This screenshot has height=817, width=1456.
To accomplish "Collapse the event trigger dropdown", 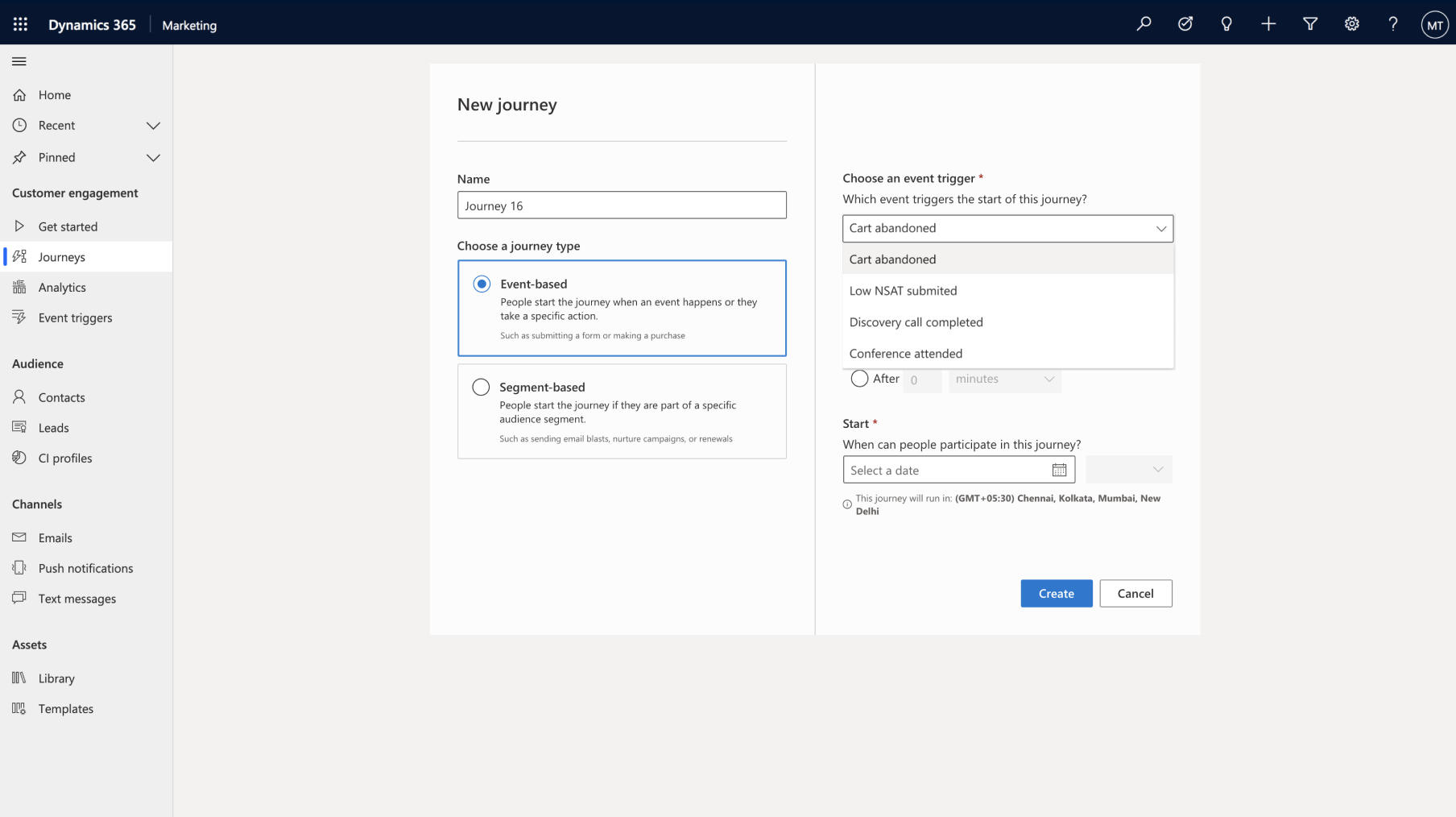I will [1162, 228].
